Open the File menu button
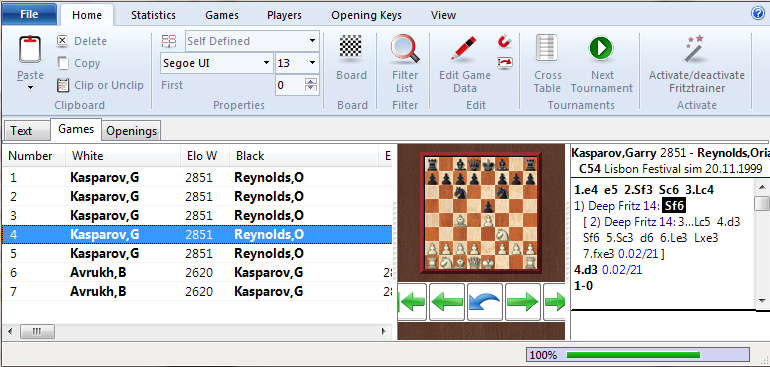This screenshot has width=770, height=367. [x=29, y=14]
